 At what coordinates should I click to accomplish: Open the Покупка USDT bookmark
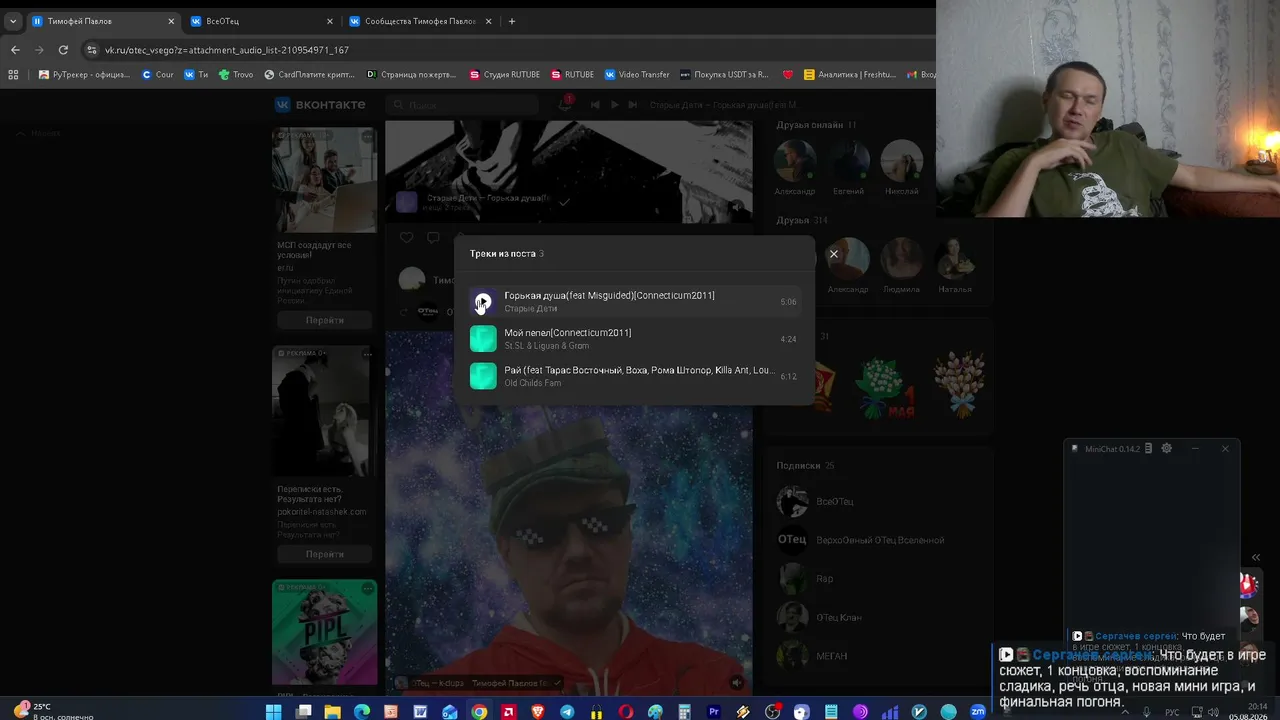724,74
